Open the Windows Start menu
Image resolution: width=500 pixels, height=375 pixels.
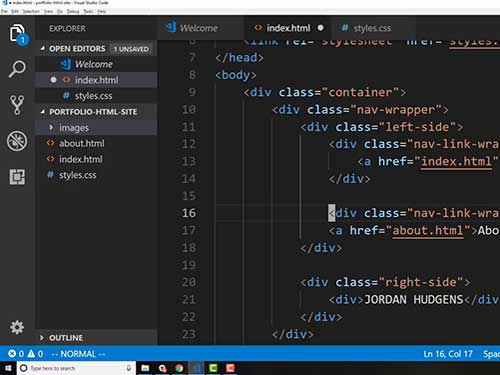[x=8, y=368]
